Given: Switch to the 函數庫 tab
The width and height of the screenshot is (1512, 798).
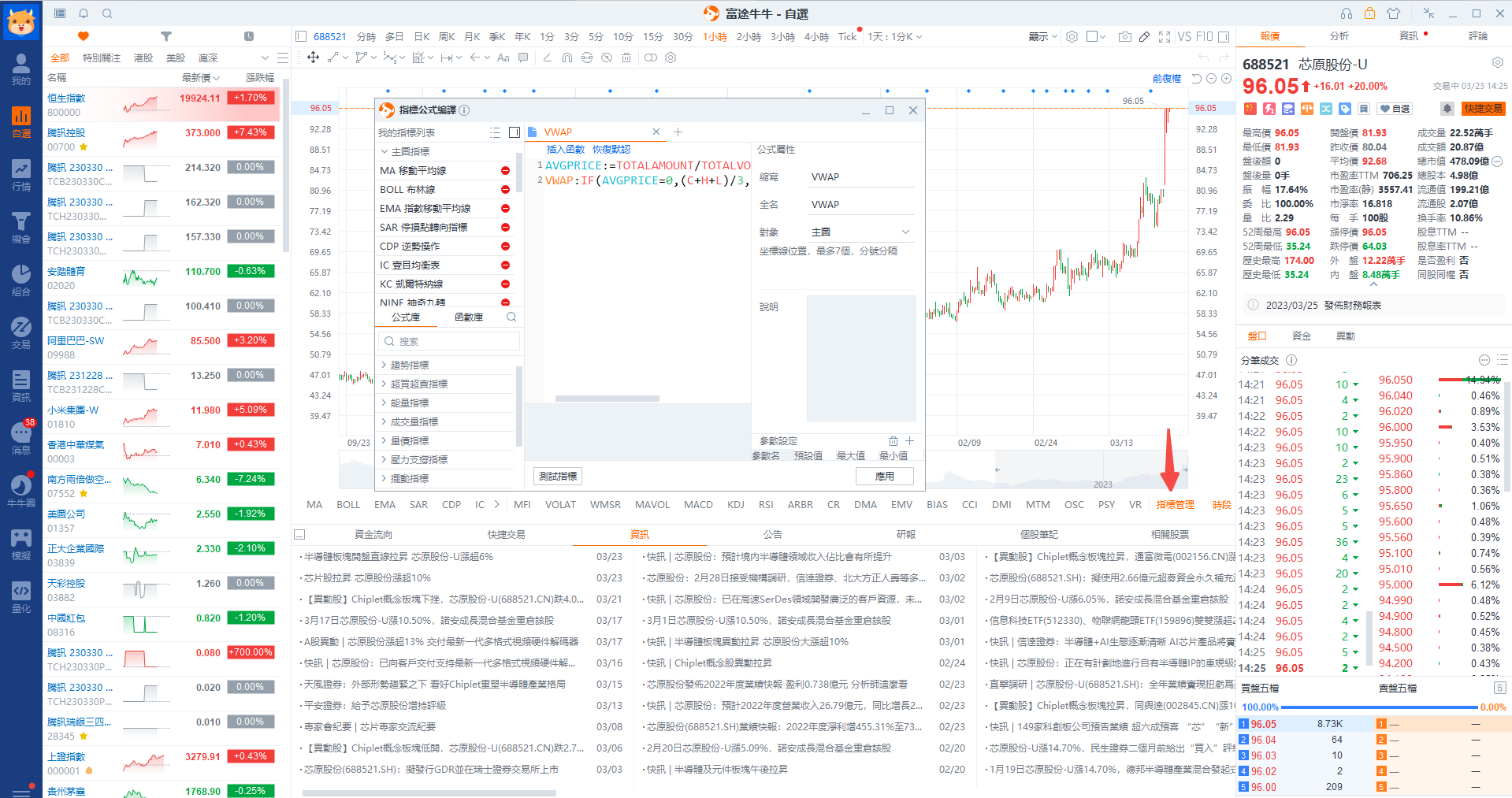Looking at the screenshot, I should 469,317.
